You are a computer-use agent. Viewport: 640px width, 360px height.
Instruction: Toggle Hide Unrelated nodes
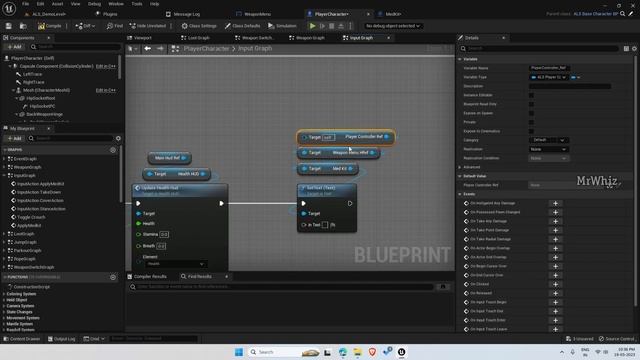147,26
